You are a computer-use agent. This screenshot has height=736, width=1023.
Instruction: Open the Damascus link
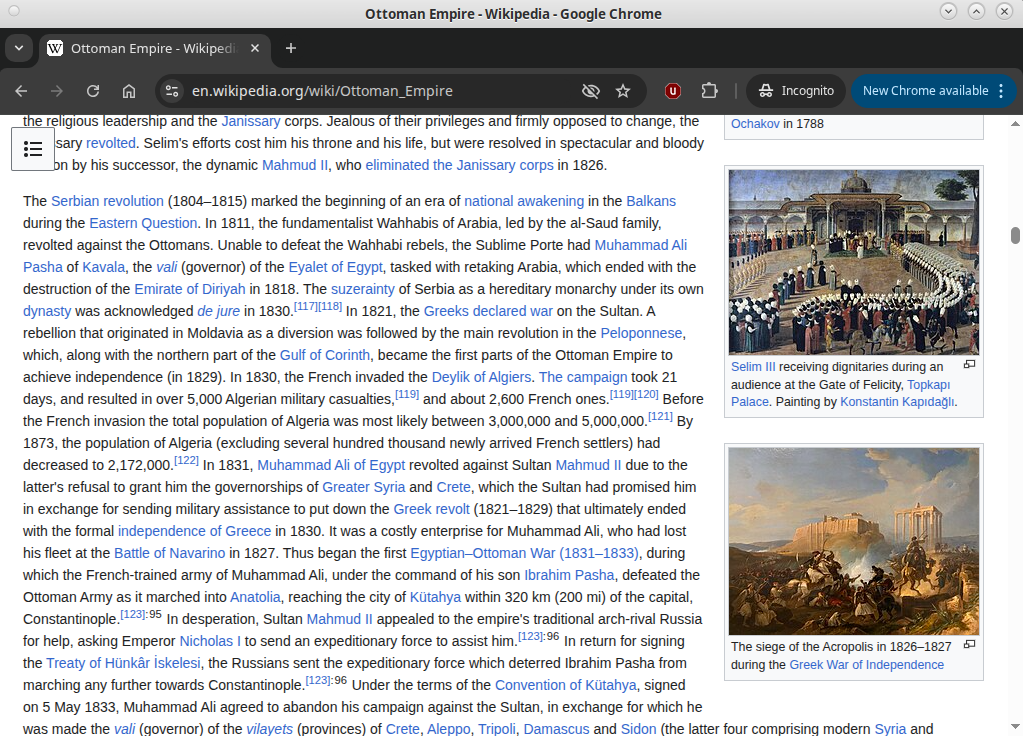[x=556, y=729]
